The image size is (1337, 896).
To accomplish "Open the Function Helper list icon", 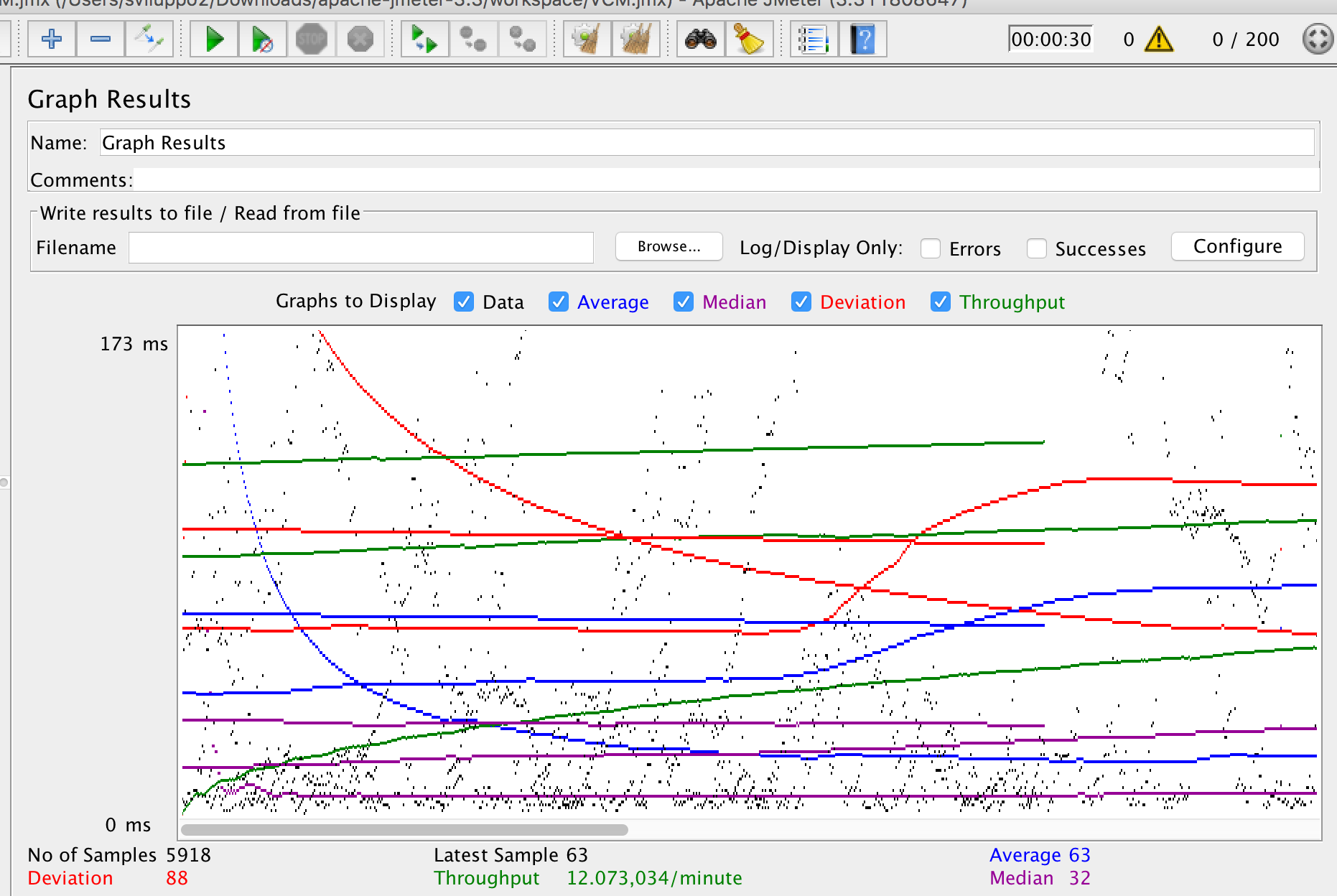I will click(x=814, y=39).
